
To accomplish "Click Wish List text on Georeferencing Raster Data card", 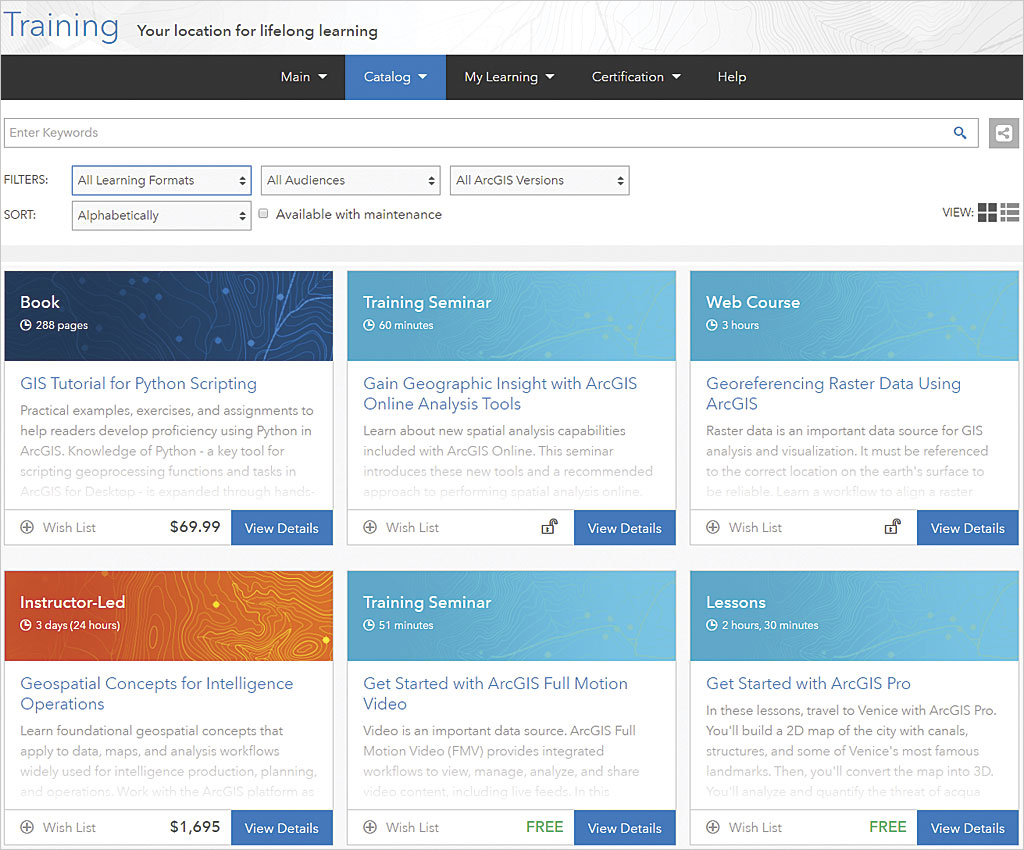I will [755, 527].
